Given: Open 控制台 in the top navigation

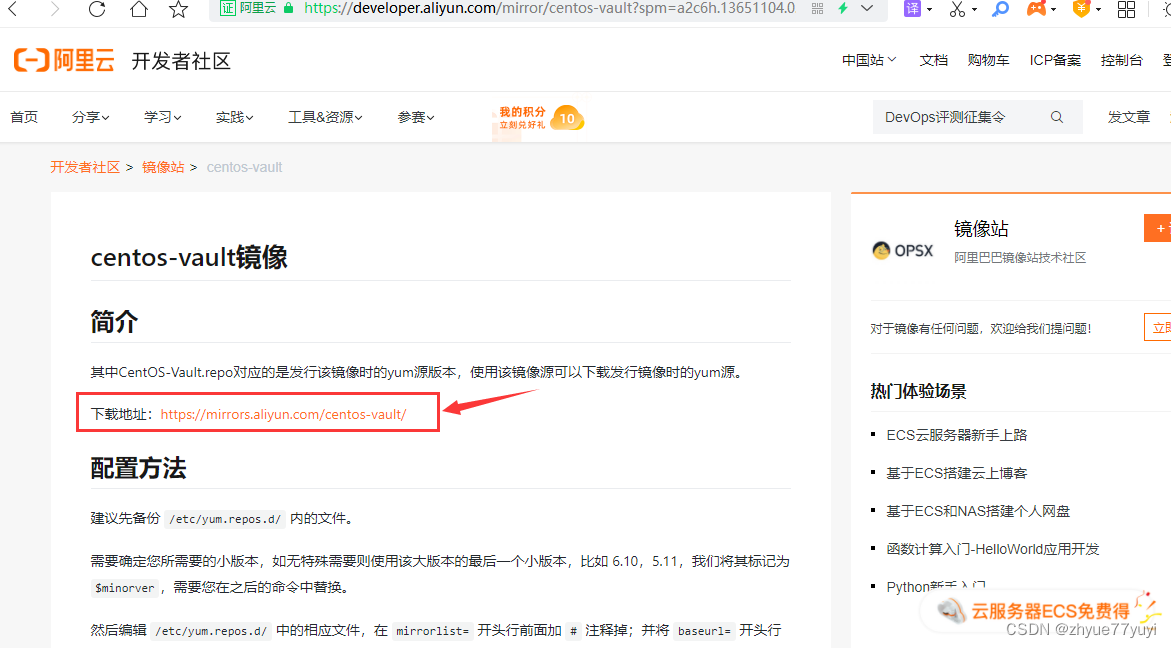Looking at the screenshot, I should (1121, 60).
